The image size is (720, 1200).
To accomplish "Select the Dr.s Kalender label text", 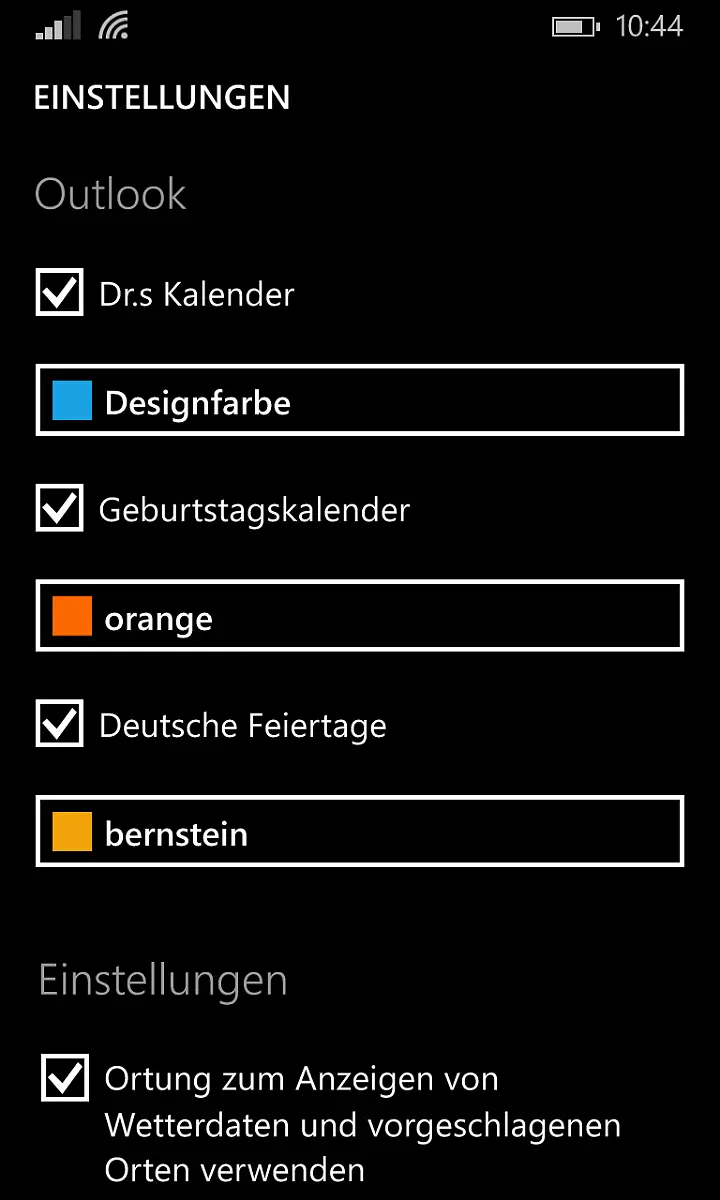I will click(x=196, y=293).
